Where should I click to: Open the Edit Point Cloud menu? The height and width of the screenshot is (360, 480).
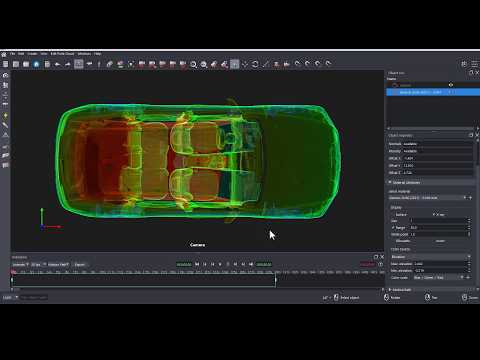pos(62,54)
